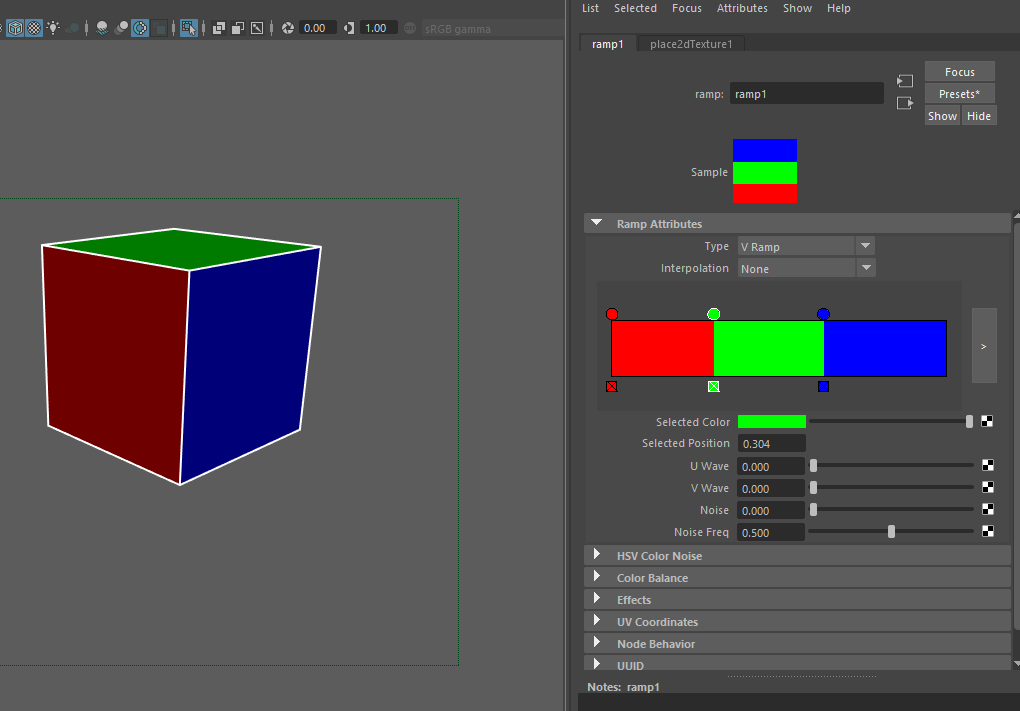1020x711 pixels.
Task: Open the ramp Type dropdown
Action: click(x=806, y=246)
